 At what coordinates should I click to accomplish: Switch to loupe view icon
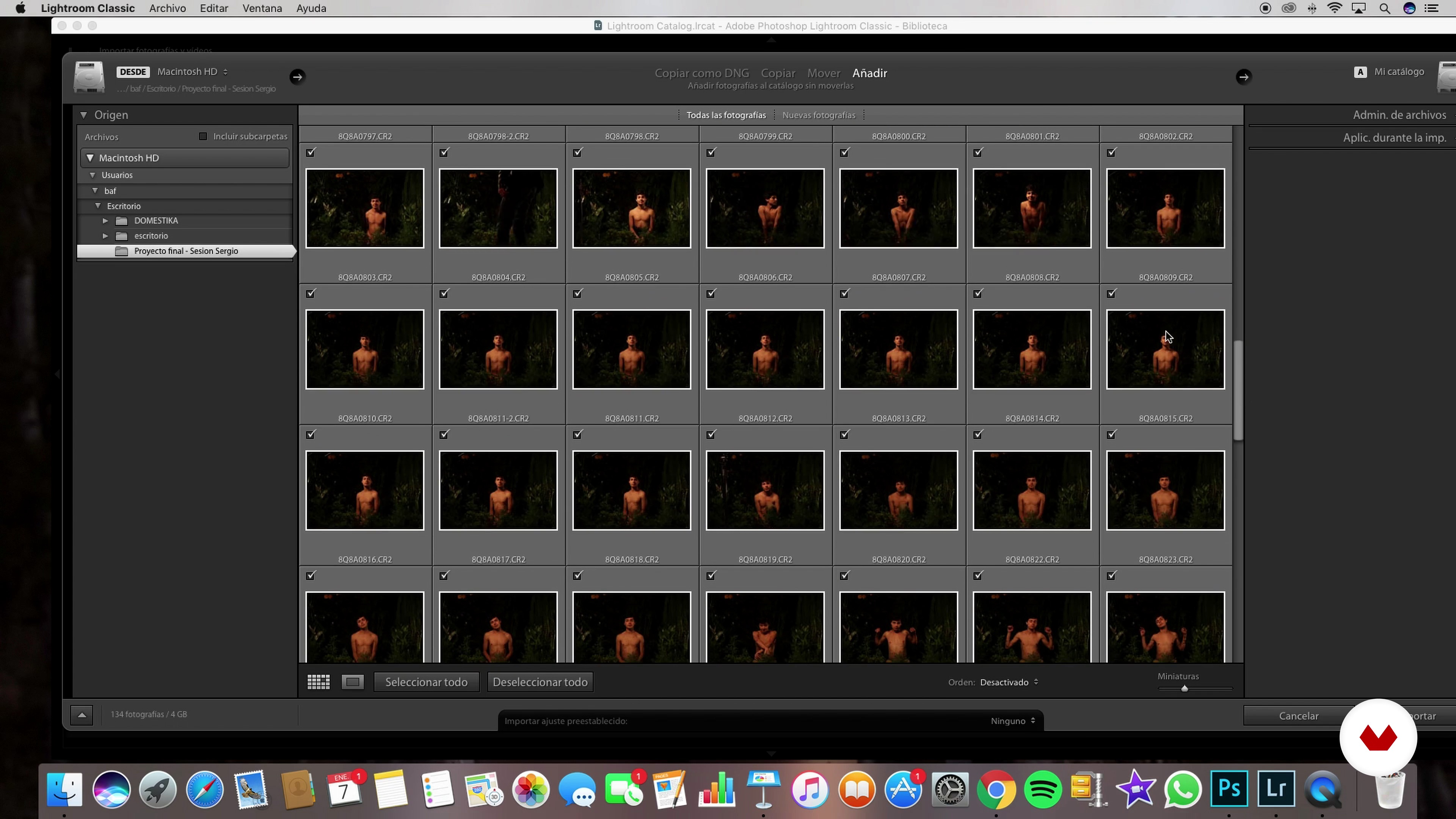pos(353,682)
